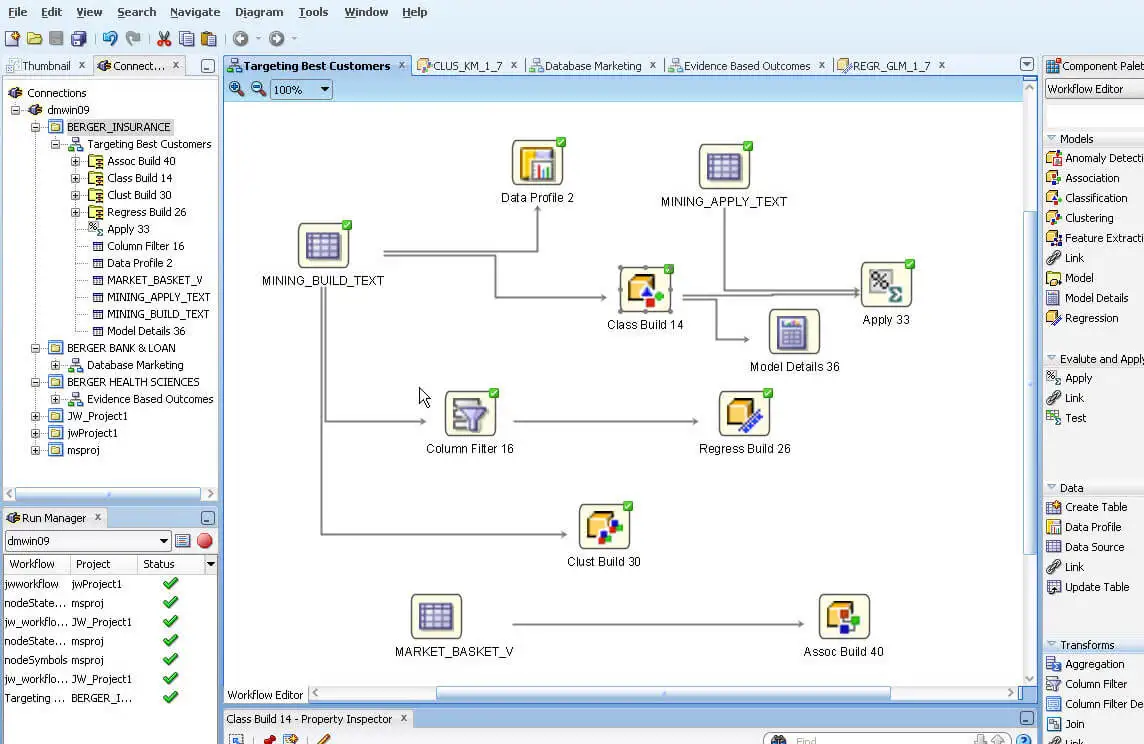Collapse the Models section in Component Palette

point(1052,139)
